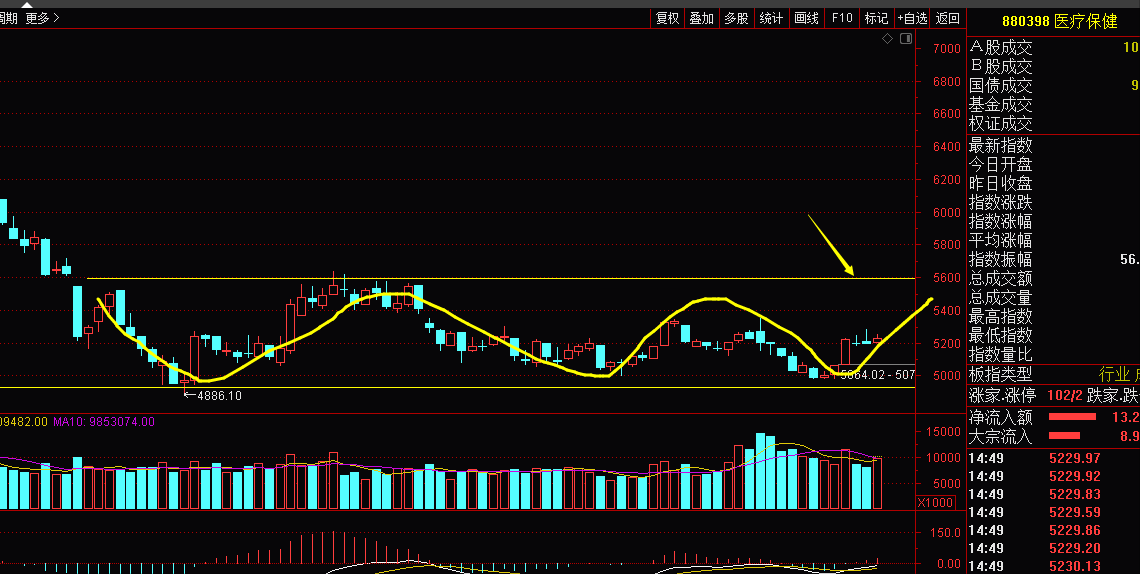Viewport: 1140px width, 574px height.
Task: Click the 权证成交 row
Action: [x=1053, y=124]
